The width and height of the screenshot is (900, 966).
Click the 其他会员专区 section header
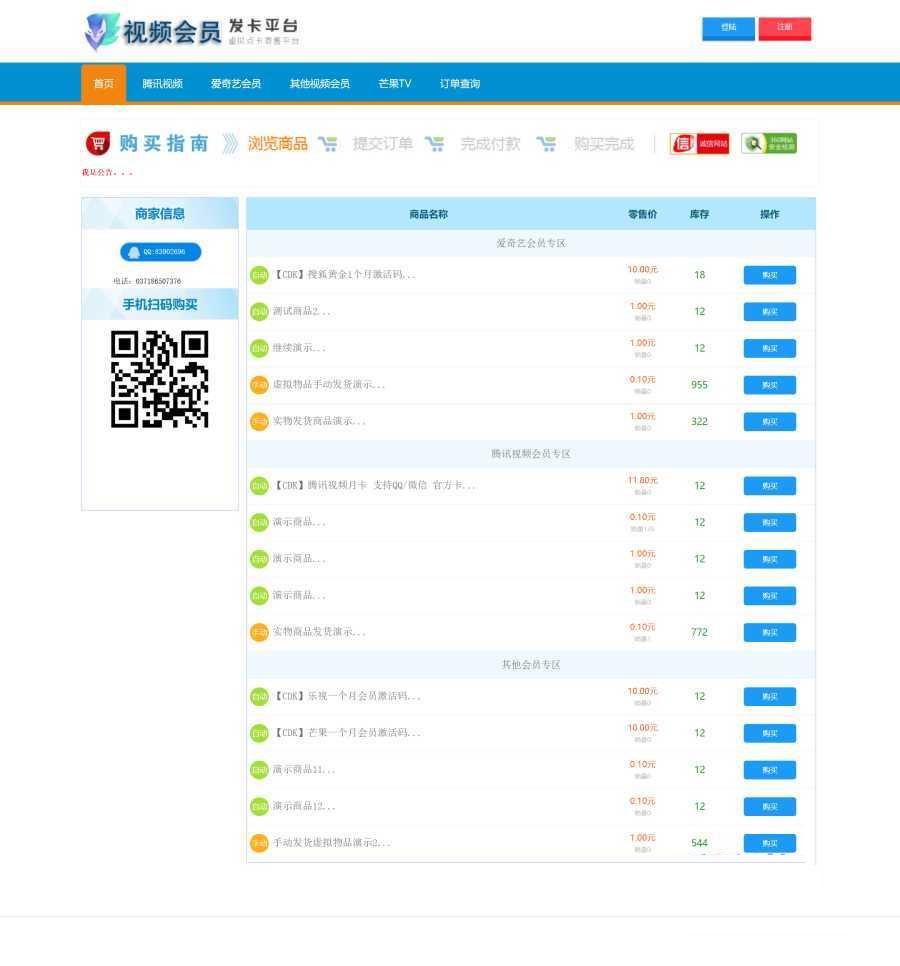(x=531, y=665)
